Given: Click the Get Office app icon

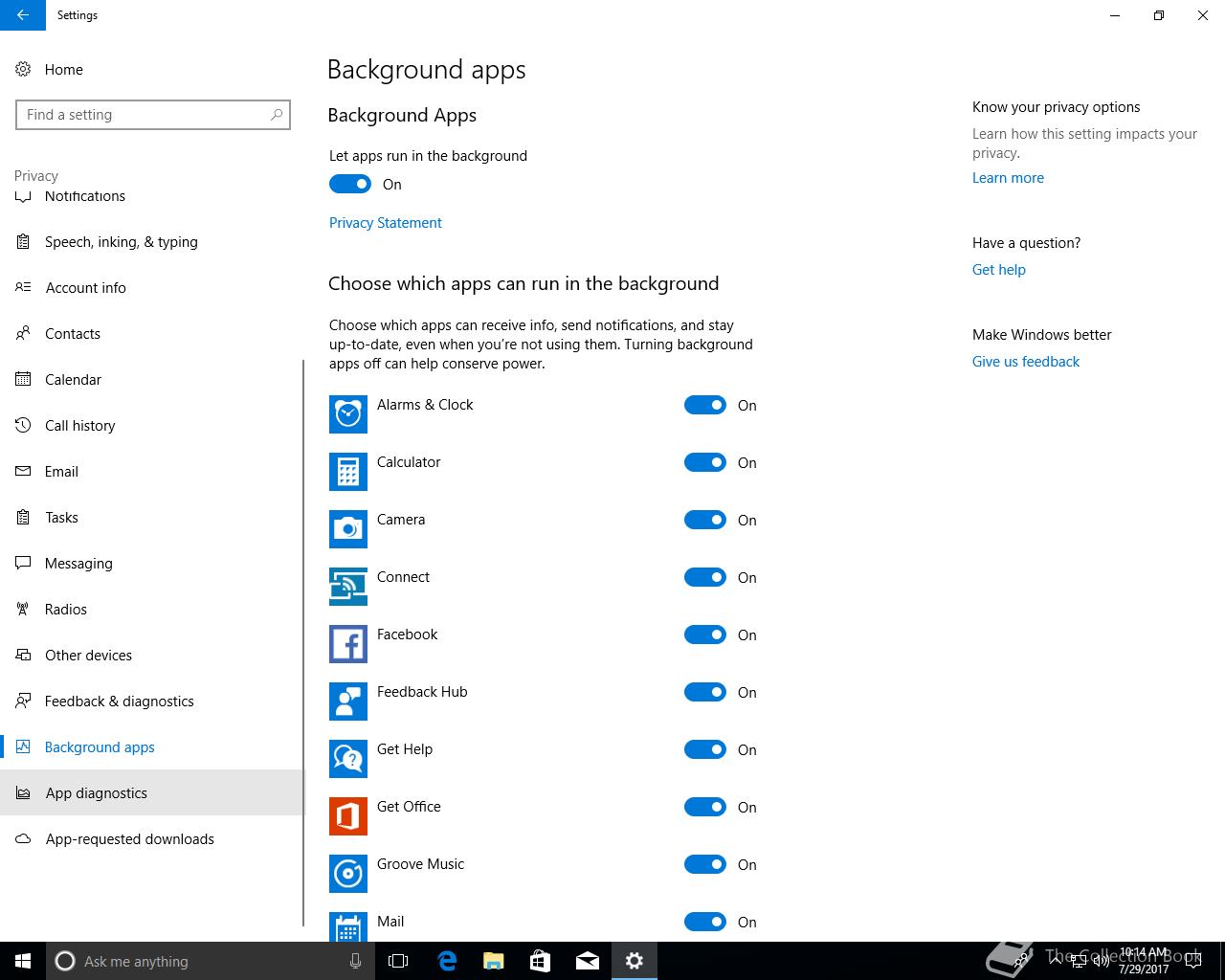Looking at the screenshot, I should (348, 816).
